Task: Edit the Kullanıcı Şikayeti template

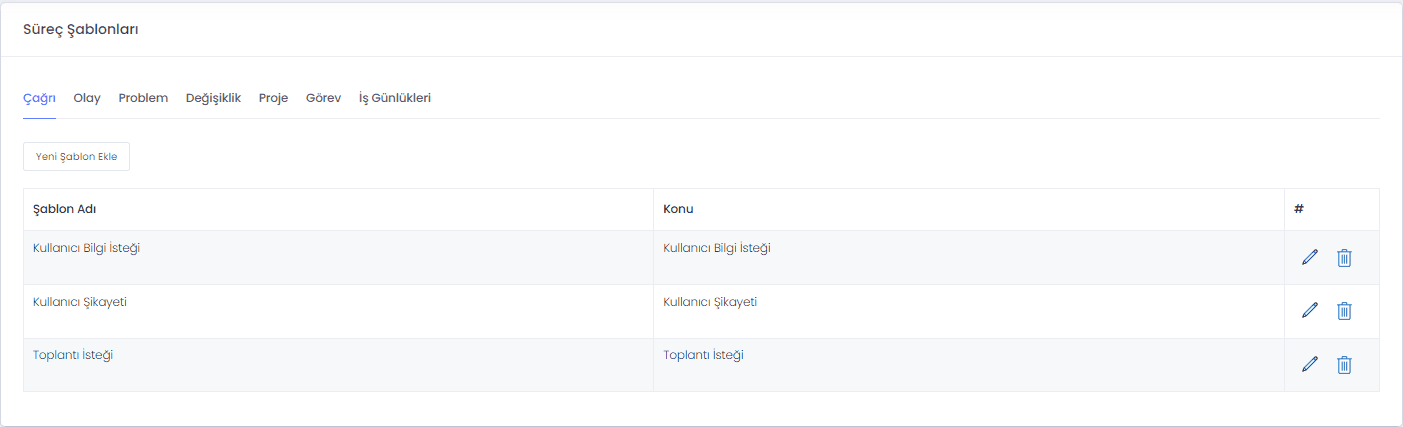Action: 1310,310
